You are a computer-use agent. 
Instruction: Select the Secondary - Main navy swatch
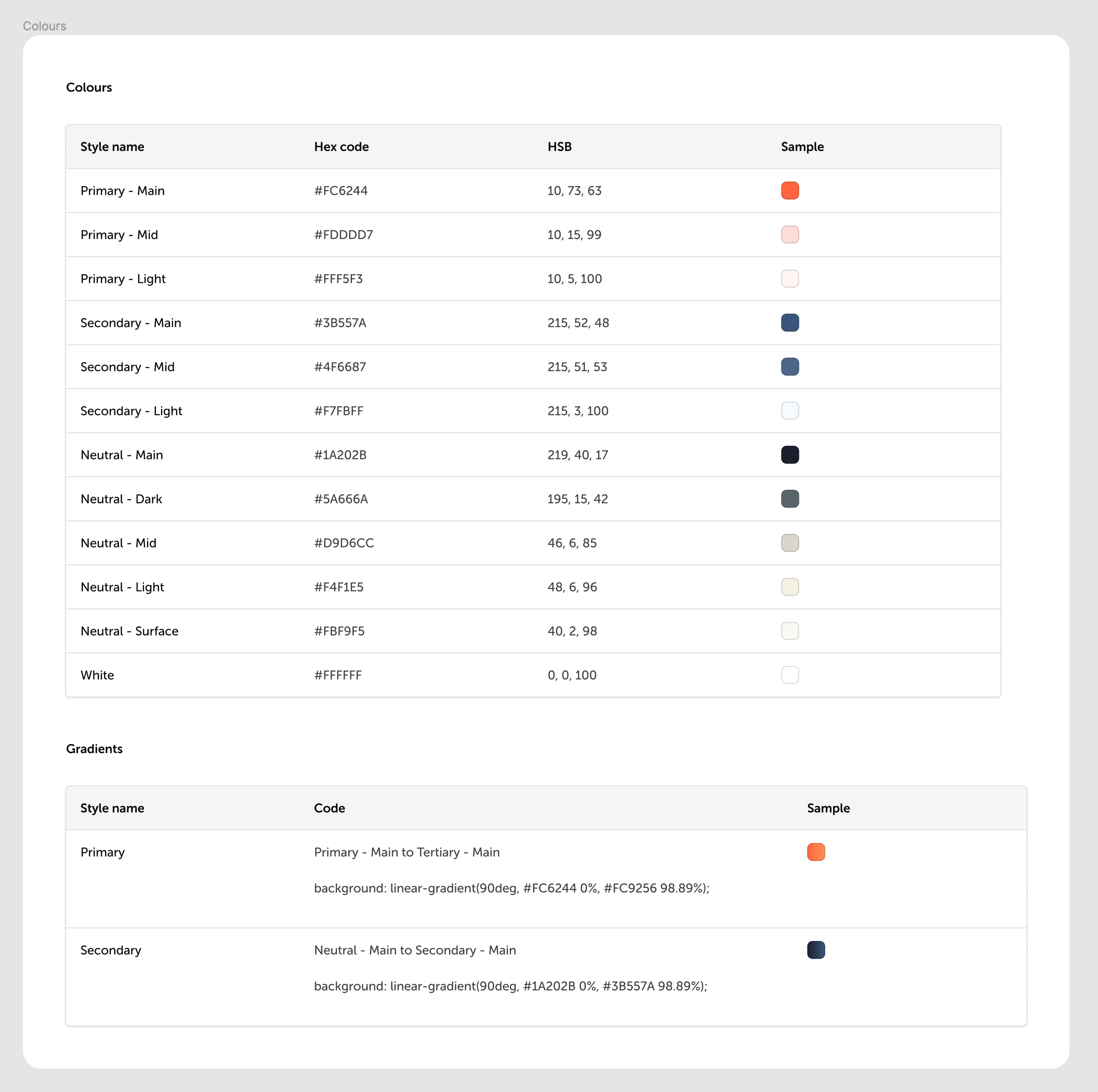(789, 322)
